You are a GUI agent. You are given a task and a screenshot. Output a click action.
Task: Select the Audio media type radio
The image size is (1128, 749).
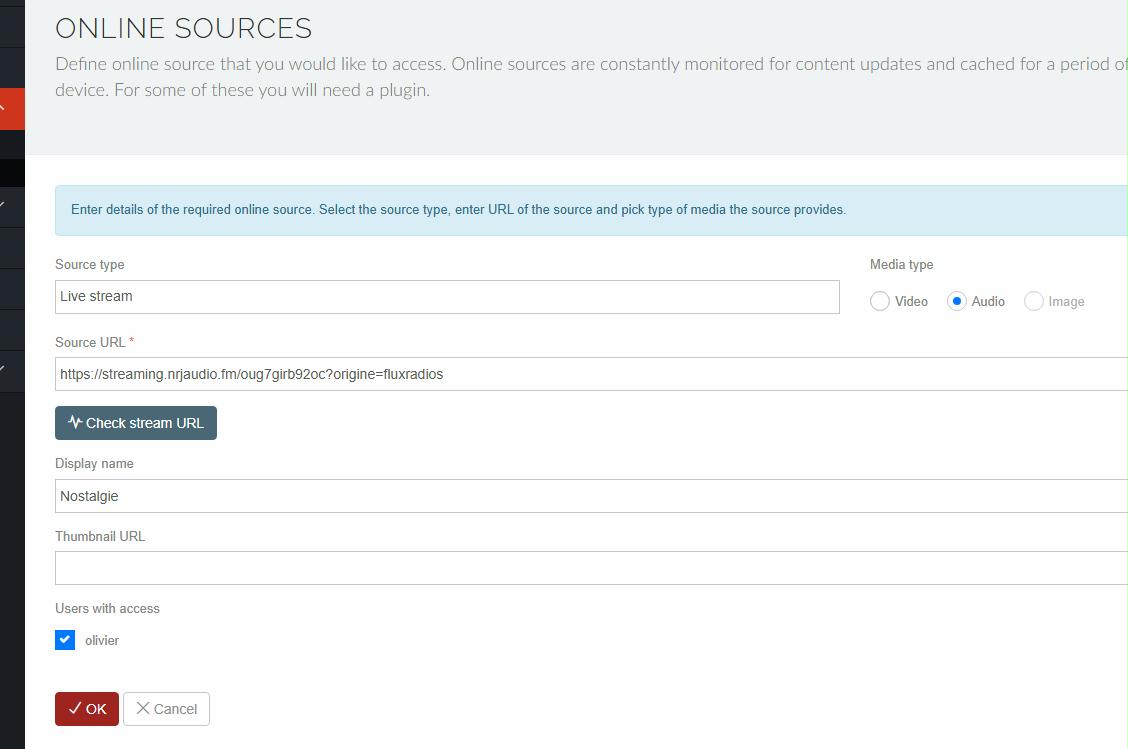click(x=956, y=301)
